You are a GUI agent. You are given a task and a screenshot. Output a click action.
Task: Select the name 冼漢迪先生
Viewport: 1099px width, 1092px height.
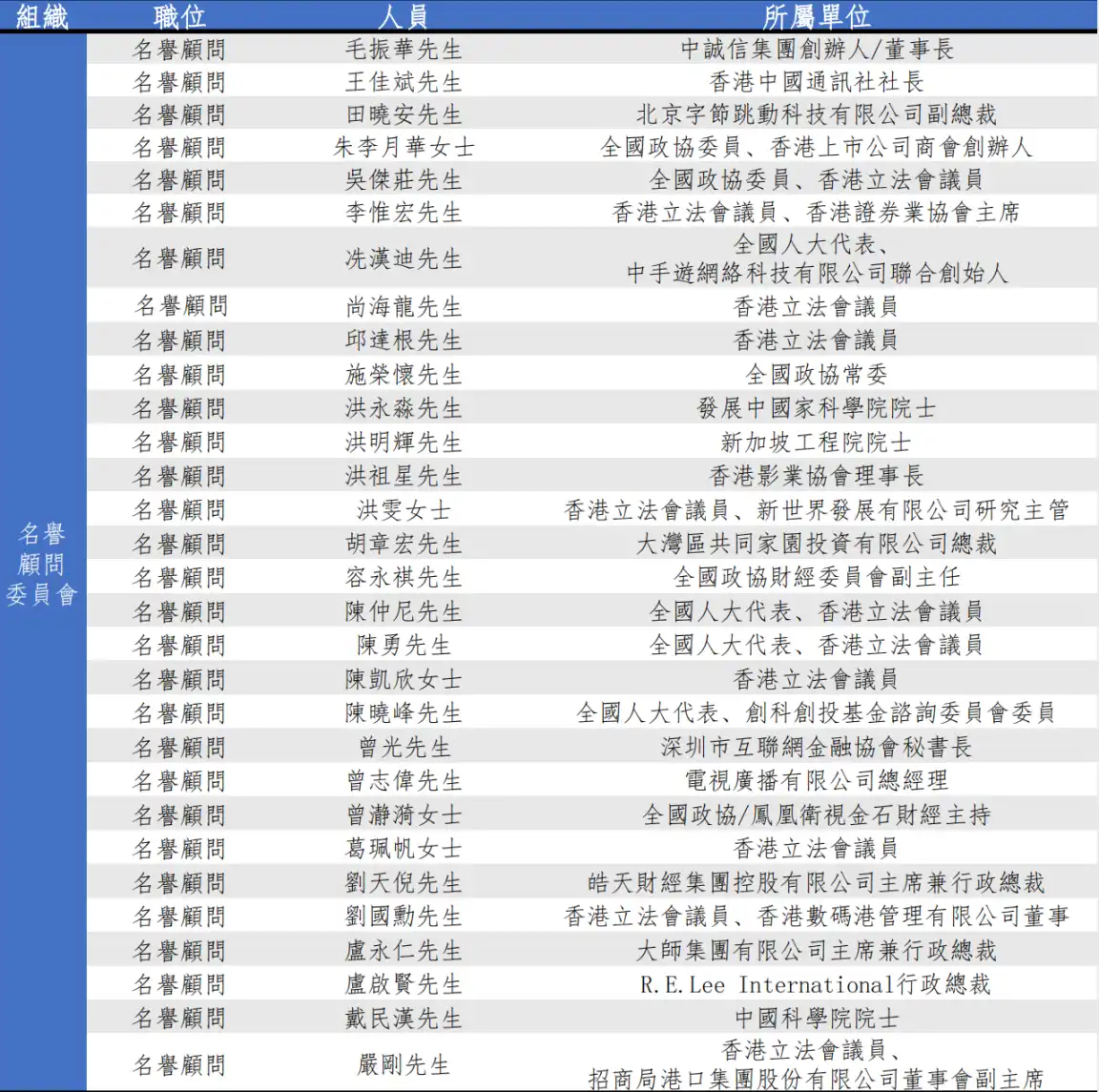404,258
